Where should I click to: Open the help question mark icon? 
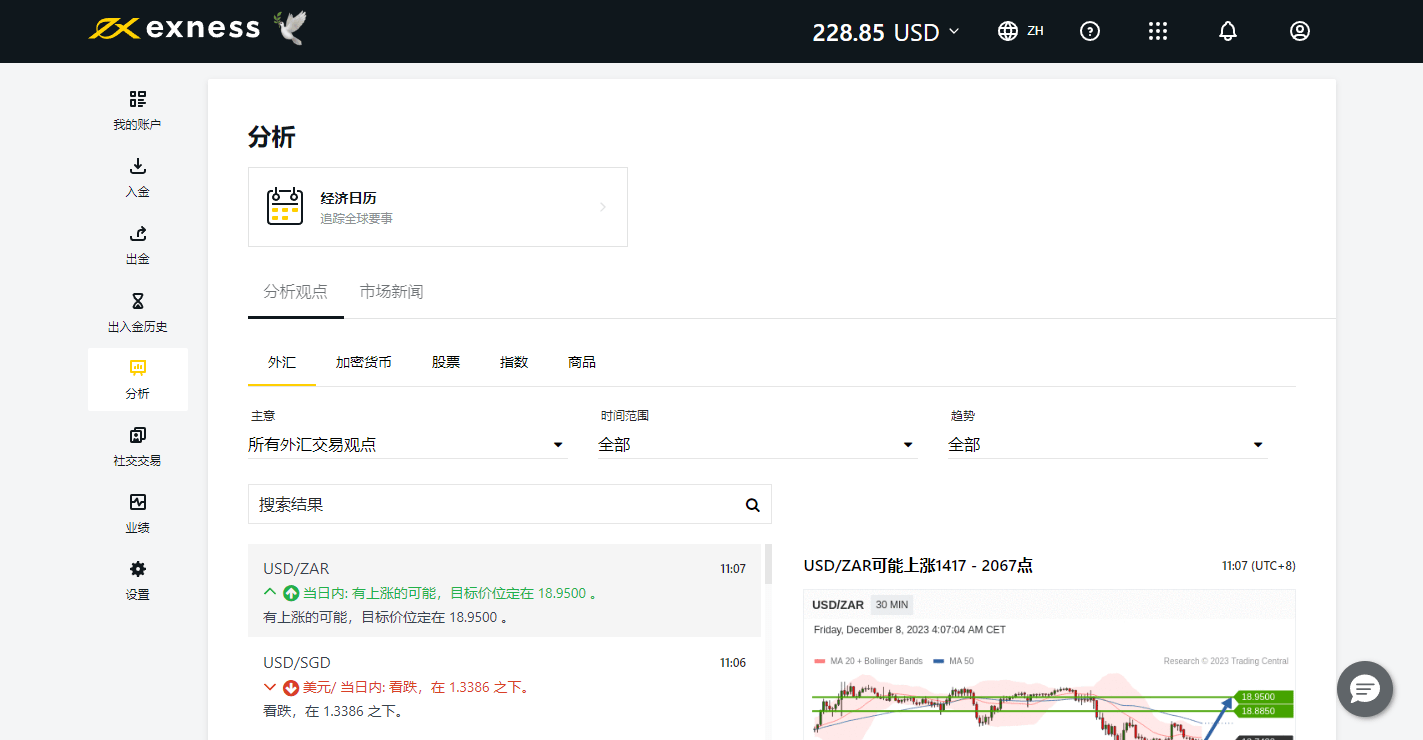click(x=1090, y=31)
